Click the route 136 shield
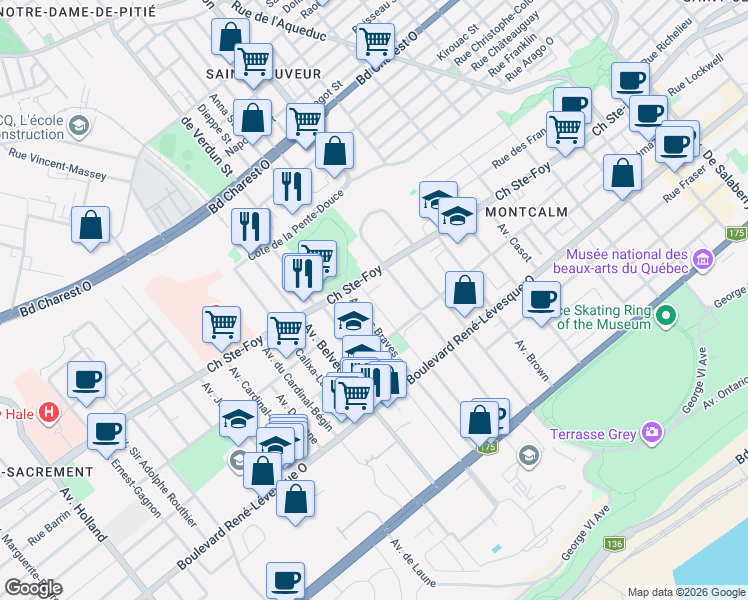 click(x=614, y=544)
